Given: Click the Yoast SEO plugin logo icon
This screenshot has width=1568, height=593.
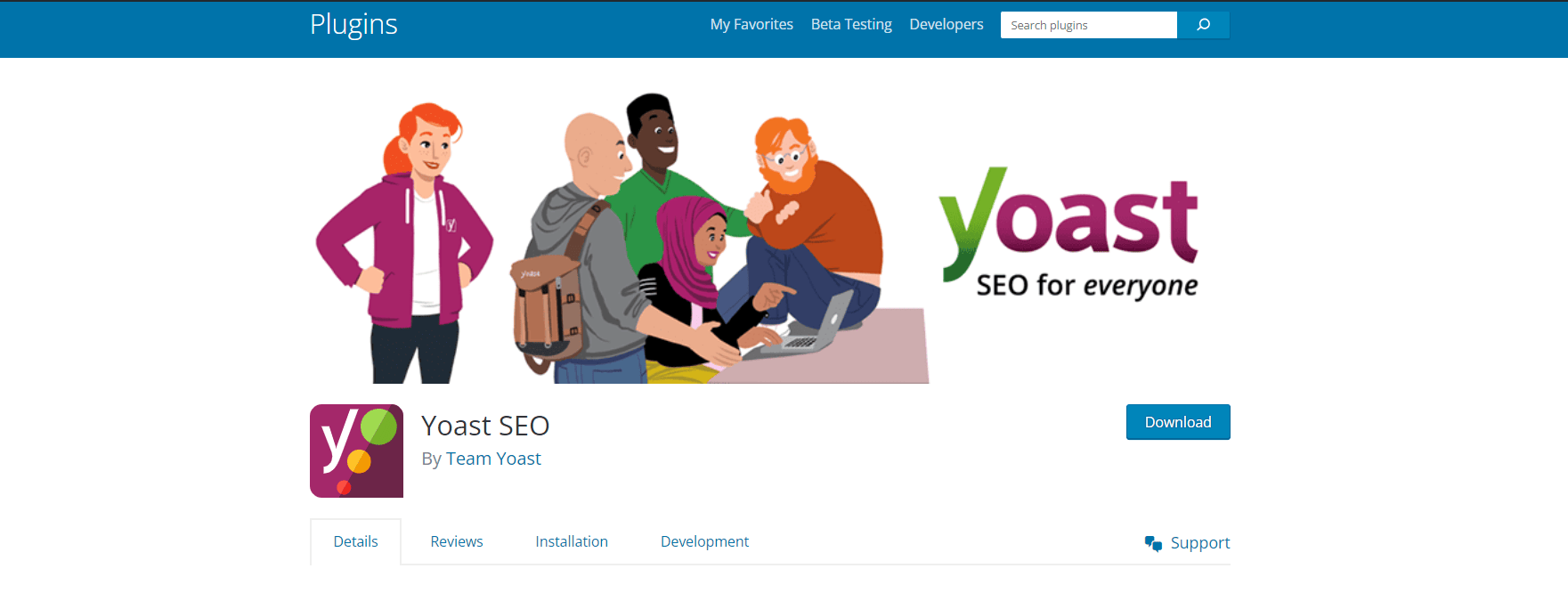Looking at the screenshot, I should tap(356, 451).
